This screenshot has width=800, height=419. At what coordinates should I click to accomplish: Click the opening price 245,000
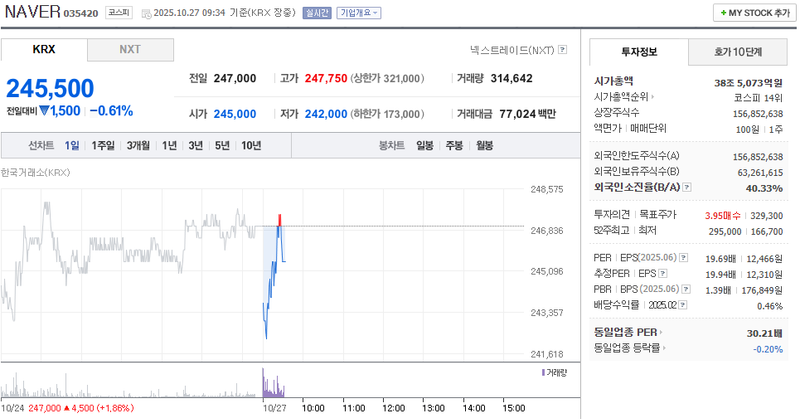click(x=235, y=114)
